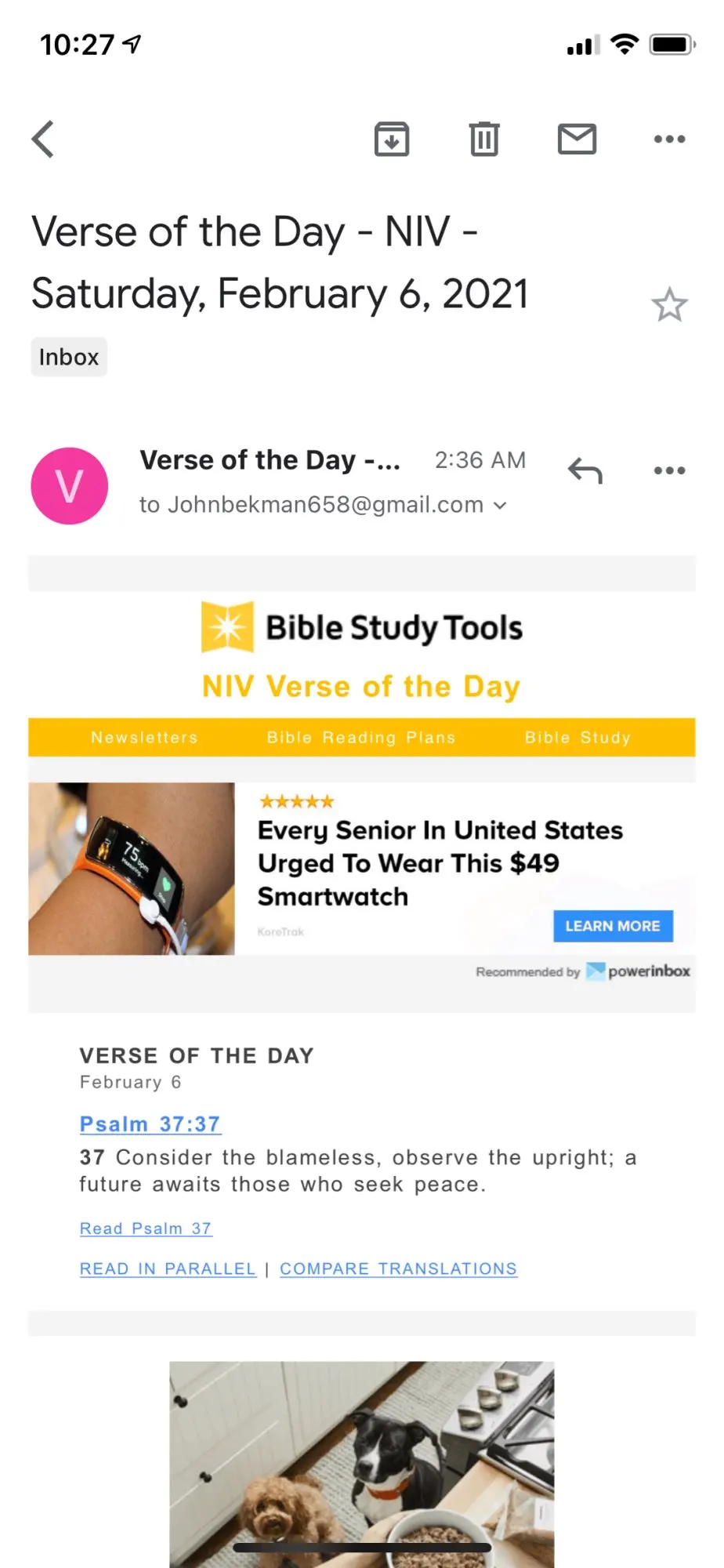This screenshot has width=724, height=1568.
Task: Open the COMPARE TRANSLATIONS link
Action: 398,1269
